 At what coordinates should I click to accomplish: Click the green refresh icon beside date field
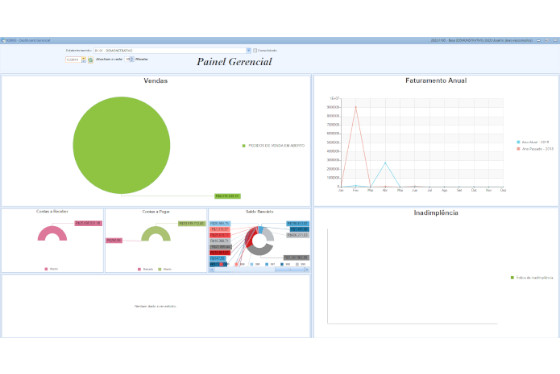pos(91,60)
